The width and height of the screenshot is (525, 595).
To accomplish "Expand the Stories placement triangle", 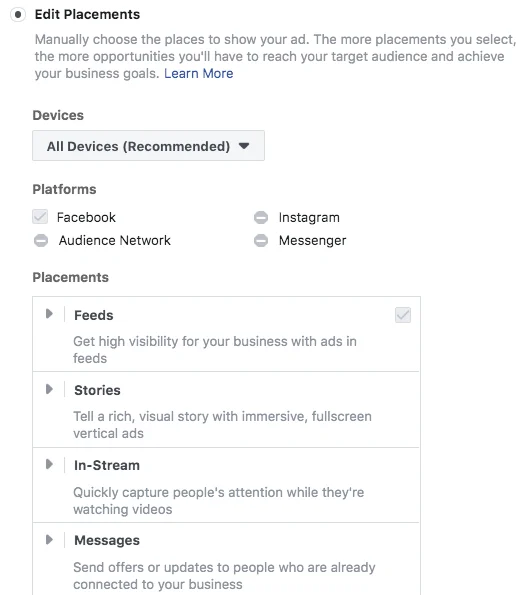I will (x=49, y=389).
